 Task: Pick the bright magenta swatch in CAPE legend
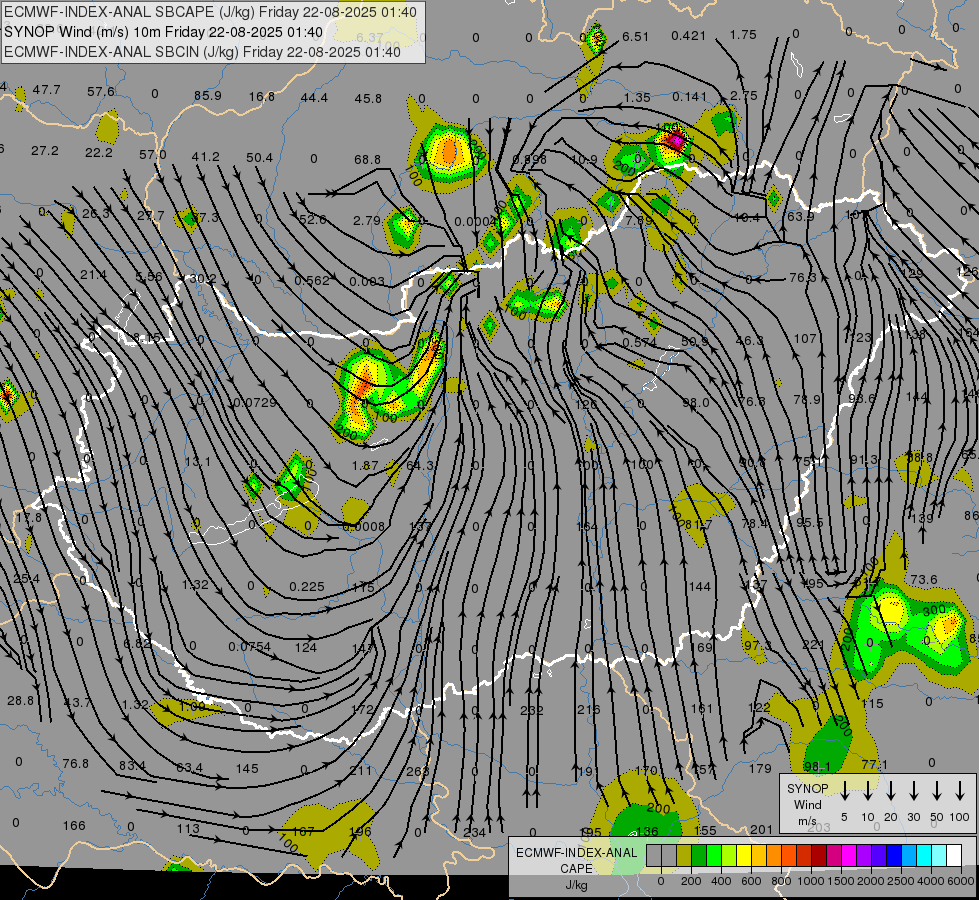(x=849, y=856)
